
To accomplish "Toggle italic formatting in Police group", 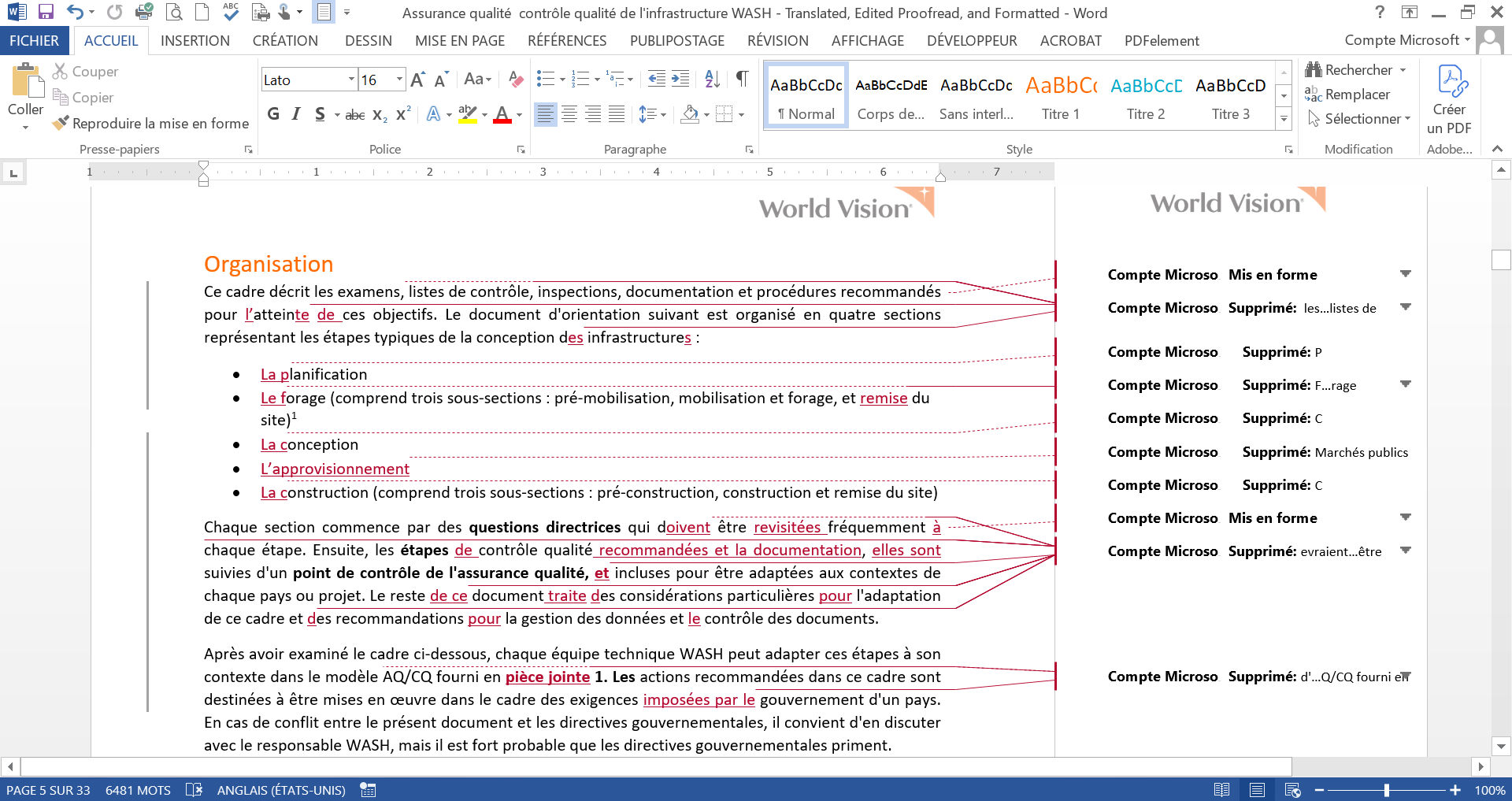I will point(296,114).
